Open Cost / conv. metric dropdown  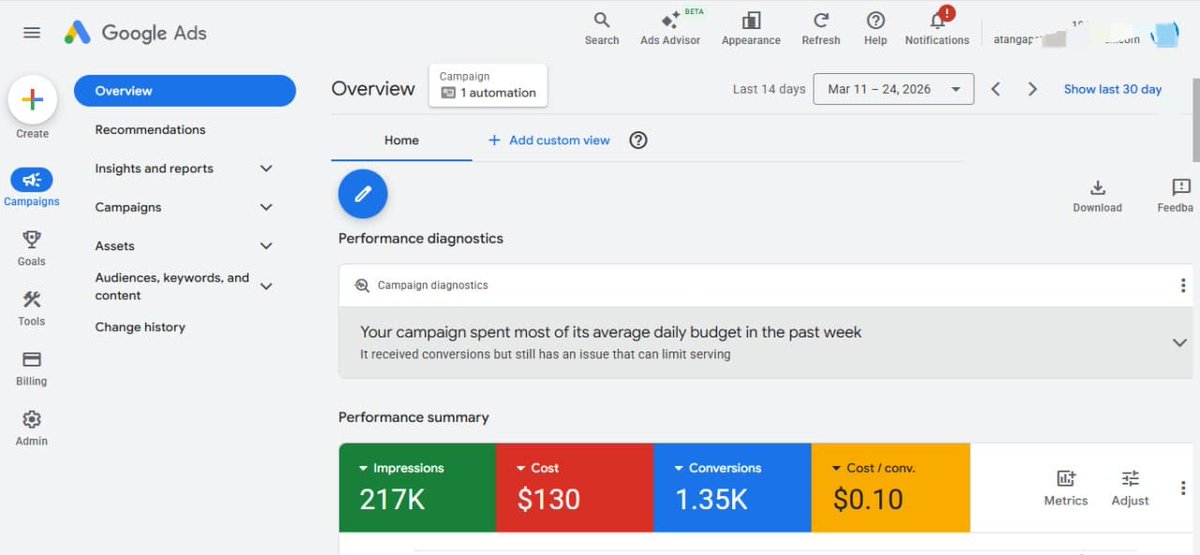(873, 468)
